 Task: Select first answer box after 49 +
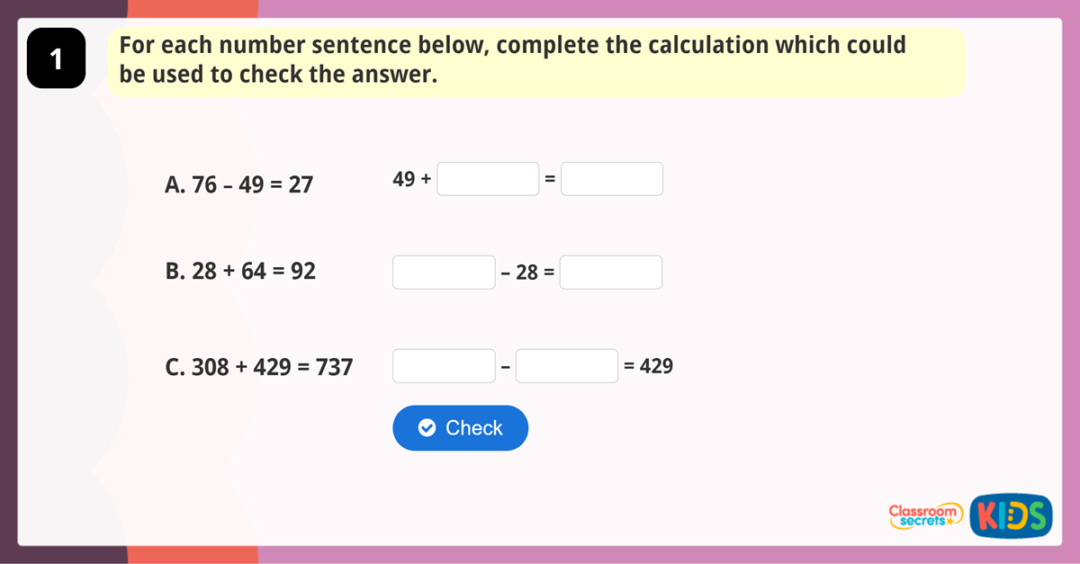(488, 179)
